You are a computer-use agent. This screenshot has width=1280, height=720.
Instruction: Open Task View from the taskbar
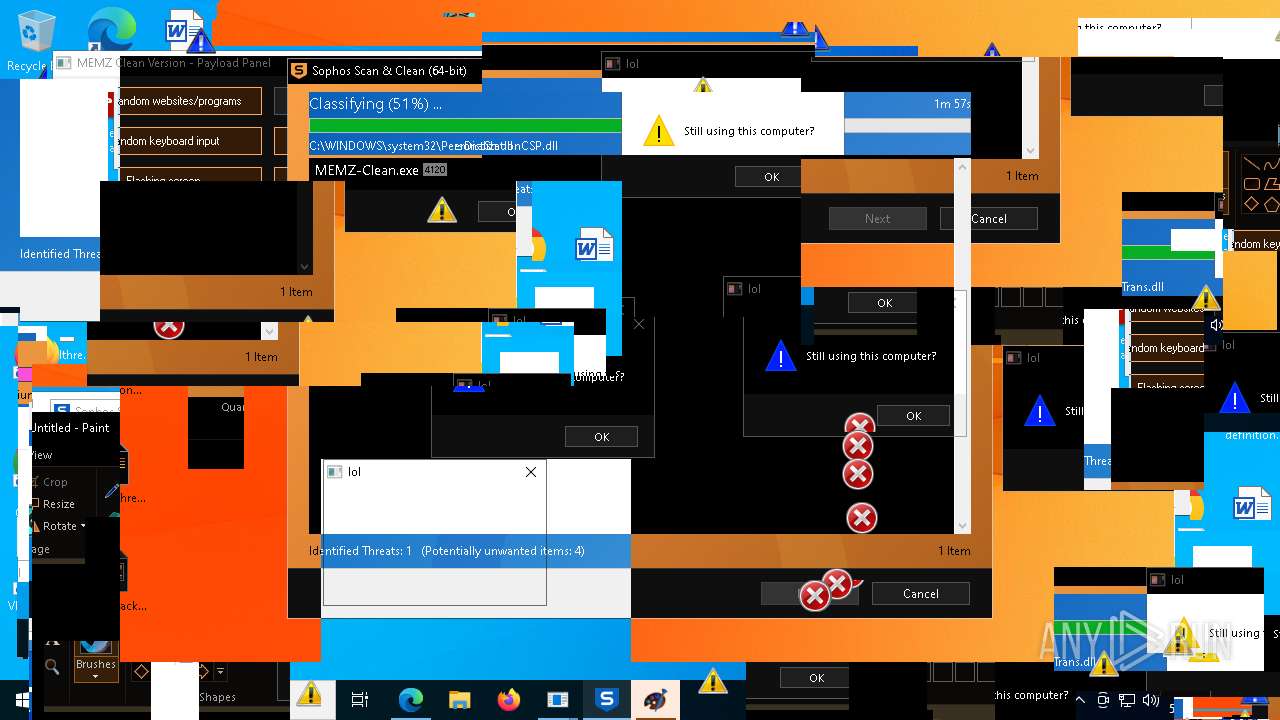[360, 700]
